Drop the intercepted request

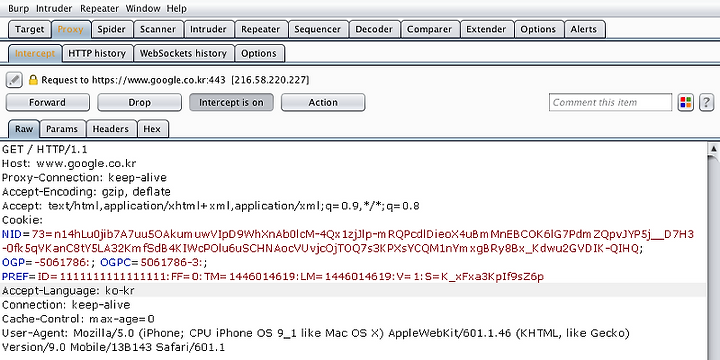coord(140,102)
